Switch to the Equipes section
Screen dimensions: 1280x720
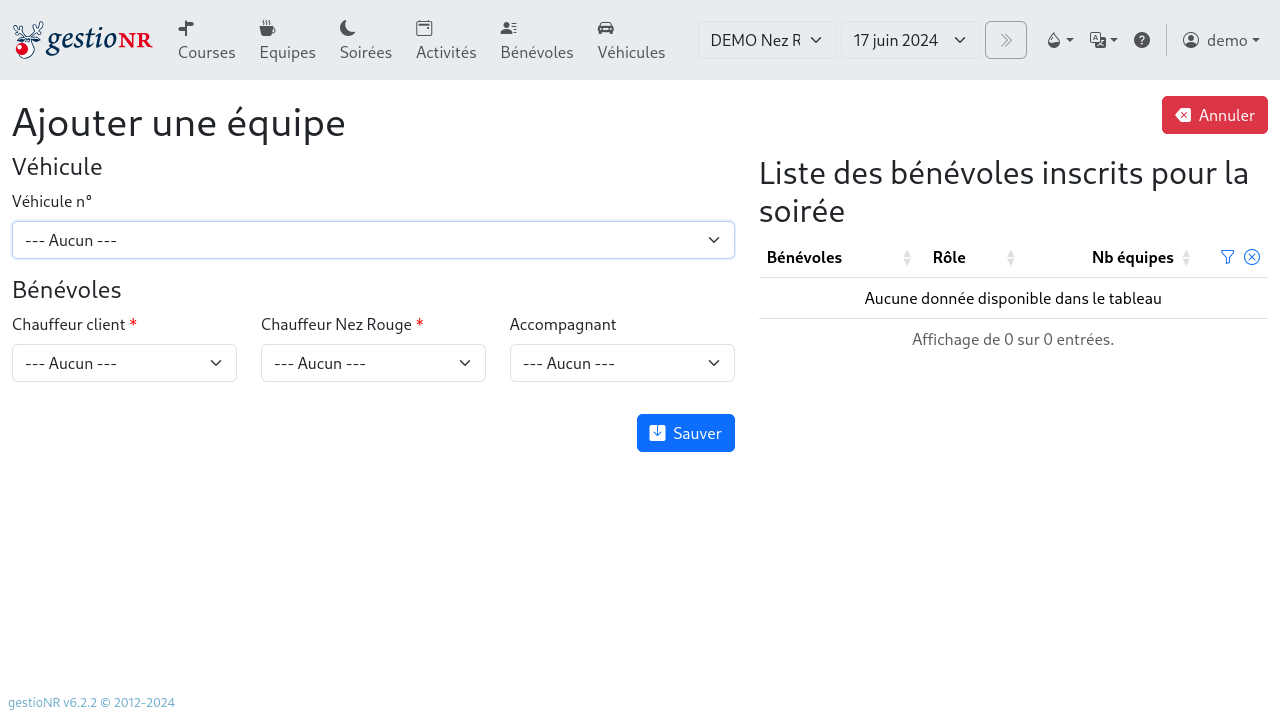[x=287, y=40]
